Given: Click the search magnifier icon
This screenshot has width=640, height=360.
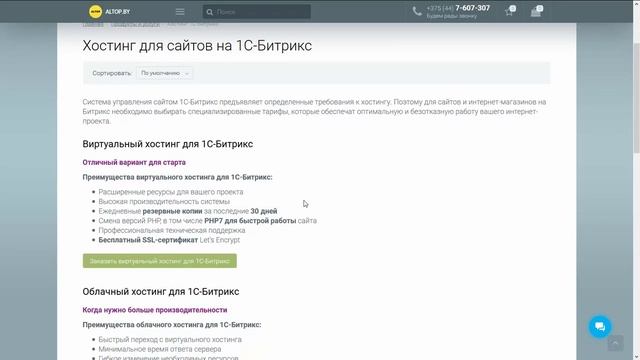Looking at the screenshot, I should [209, 12].
